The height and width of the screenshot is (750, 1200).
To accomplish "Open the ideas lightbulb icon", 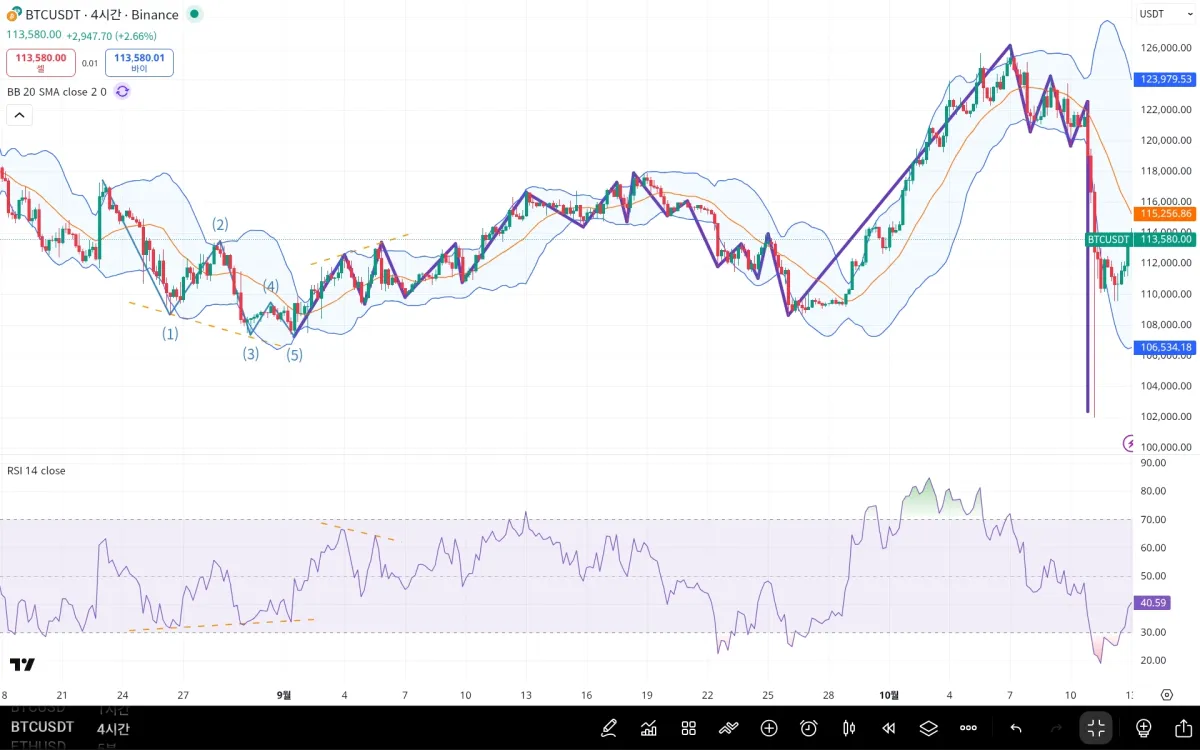I will 1144,728.
